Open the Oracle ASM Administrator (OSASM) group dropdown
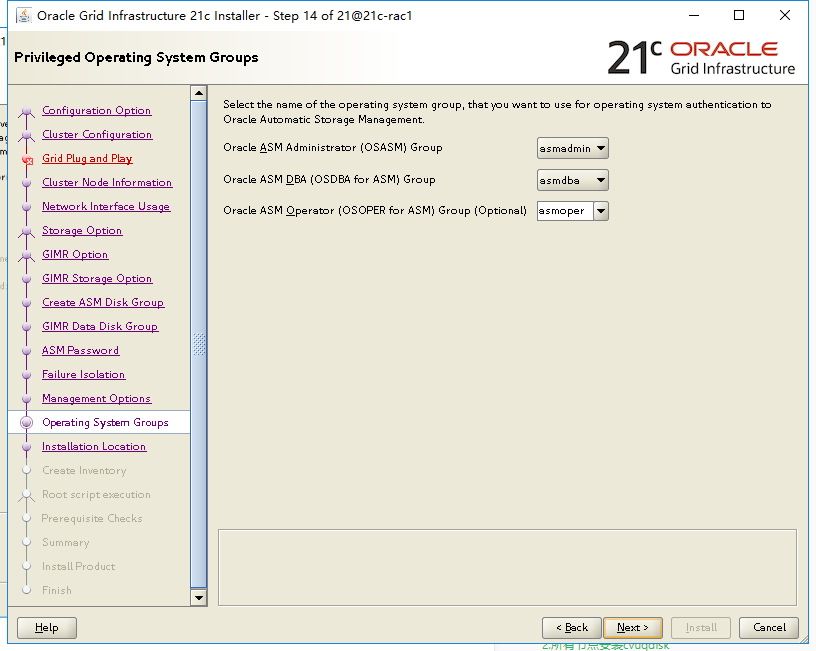The height and width of the screenshot is (651, 816). tap(572, 148)
